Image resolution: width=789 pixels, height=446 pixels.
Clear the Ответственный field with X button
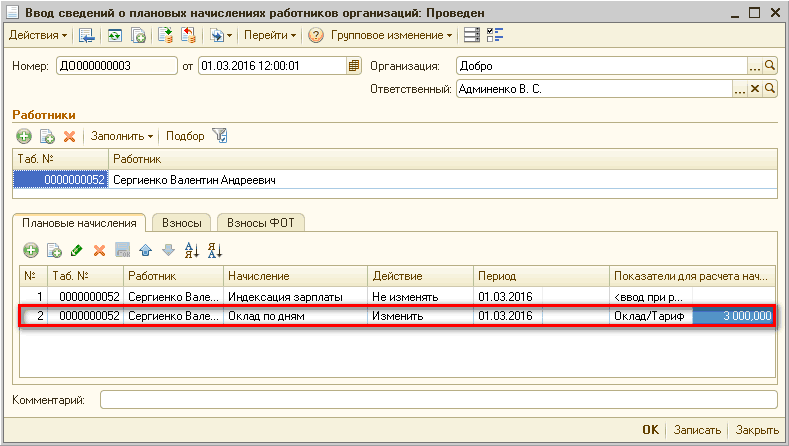[x=755, y=89]
